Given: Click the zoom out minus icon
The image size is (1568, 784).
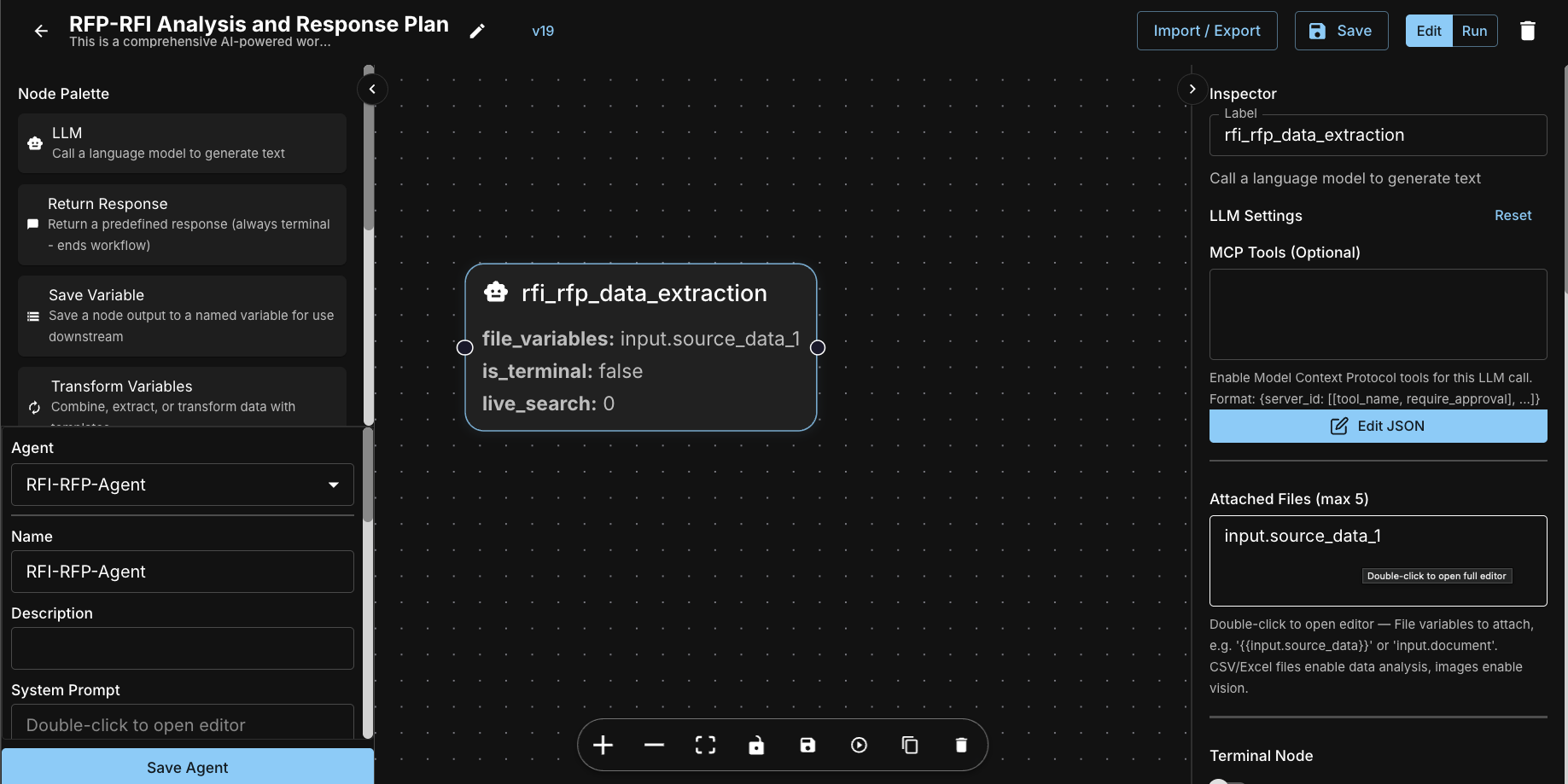Looking at the screenshot, I should [654, 745].
